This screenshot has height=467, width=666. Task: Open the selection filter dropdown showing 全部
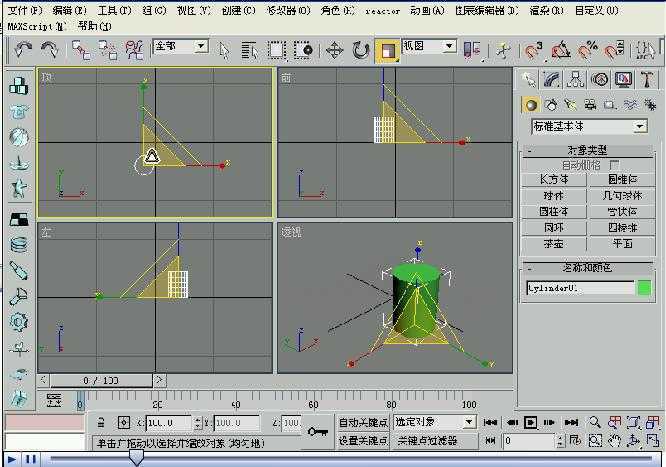[x=181, y=46]
